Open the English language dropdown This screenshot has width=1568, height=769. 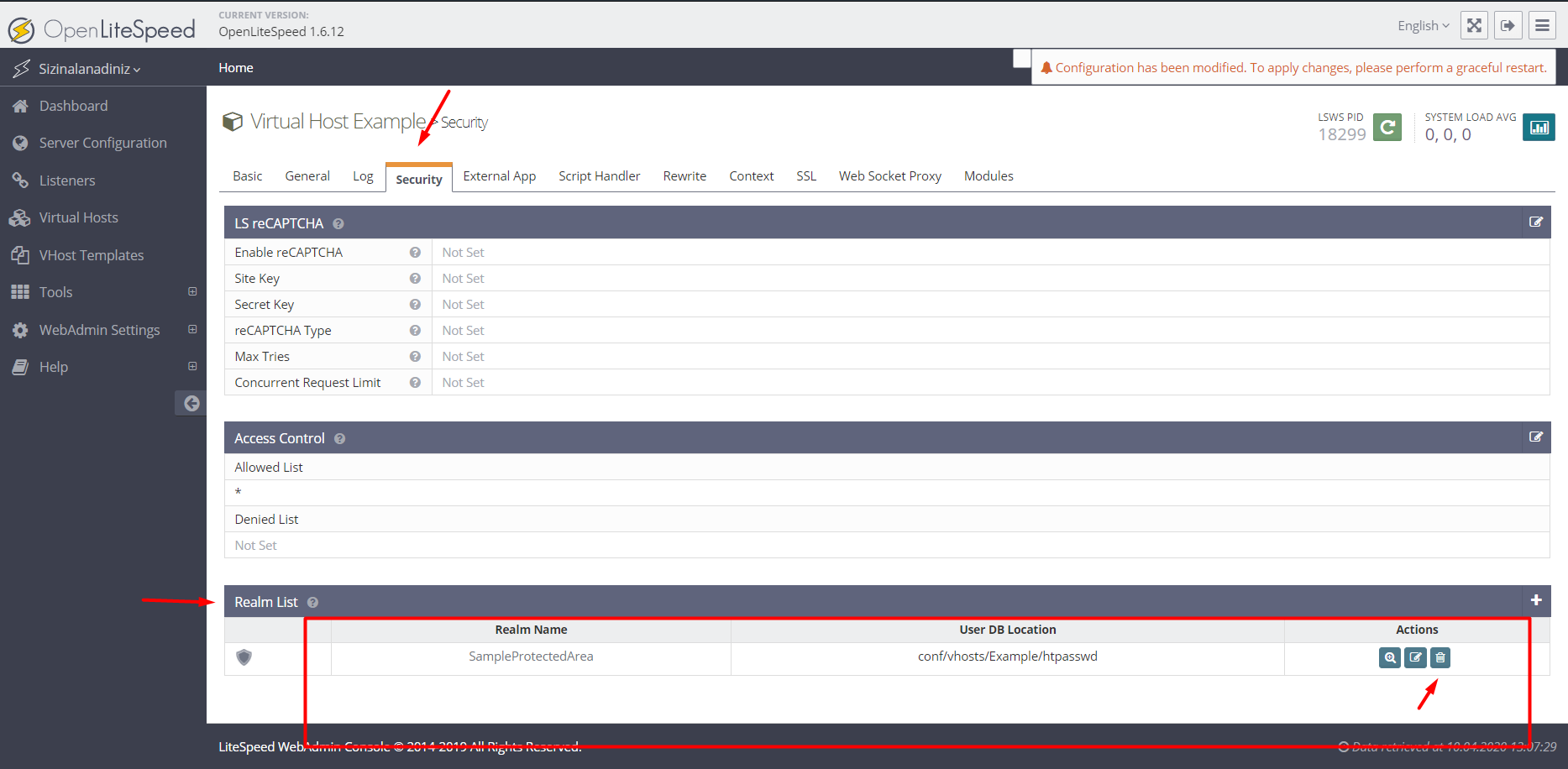click(x=1424, y=26)
